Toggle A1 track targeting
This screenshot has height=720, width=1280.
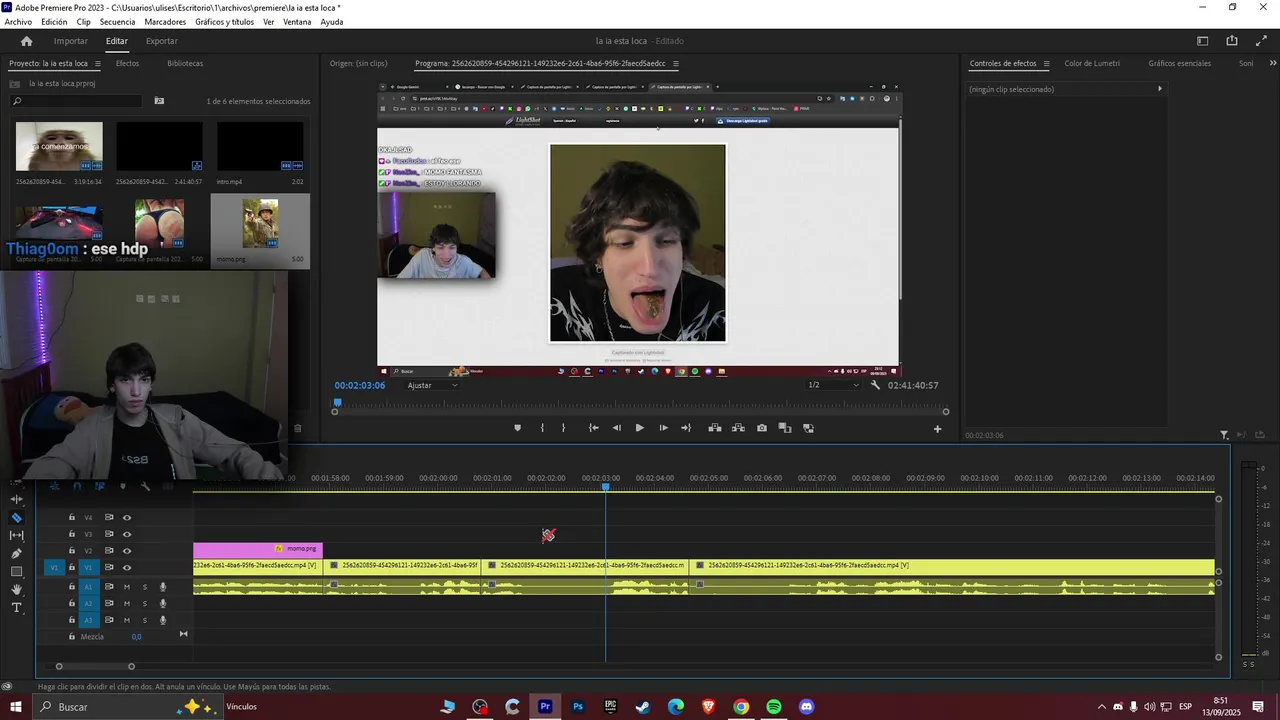click(88, 587)
